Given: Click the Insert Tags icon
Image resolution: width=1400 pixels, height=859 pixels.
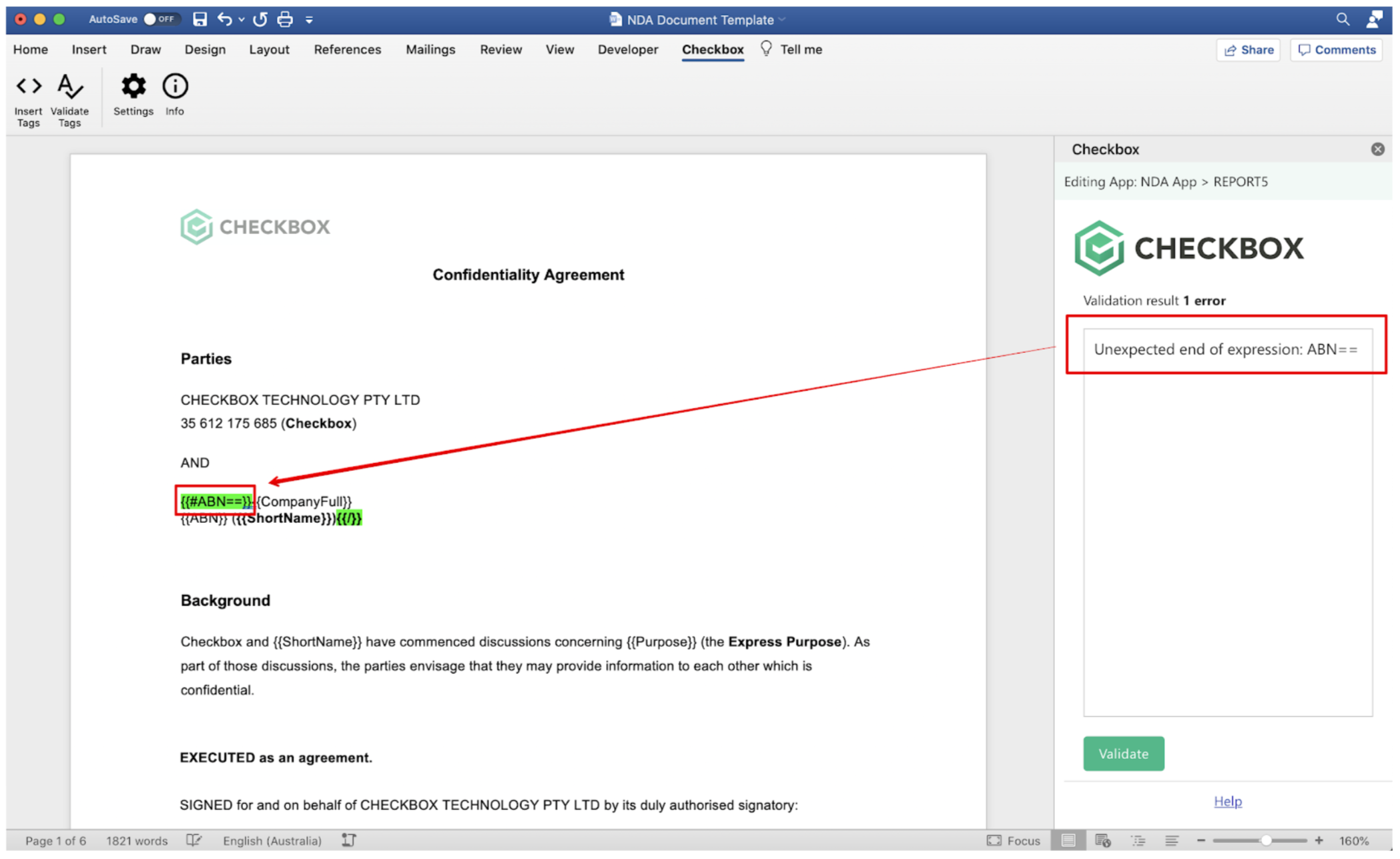Looking at the screenshot, I should pyautogui.click(x=29, y=100).
